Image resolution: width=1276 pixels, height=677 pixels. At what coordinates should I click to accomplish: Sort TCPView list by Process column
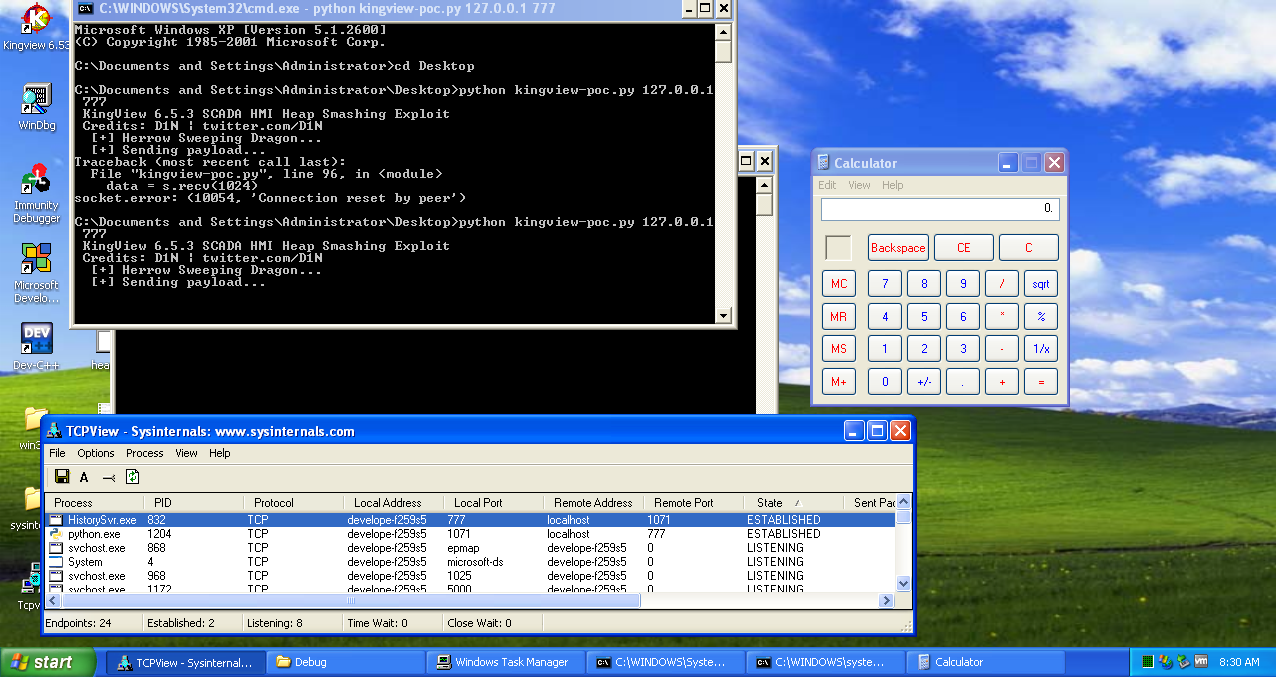coord(93,503)
